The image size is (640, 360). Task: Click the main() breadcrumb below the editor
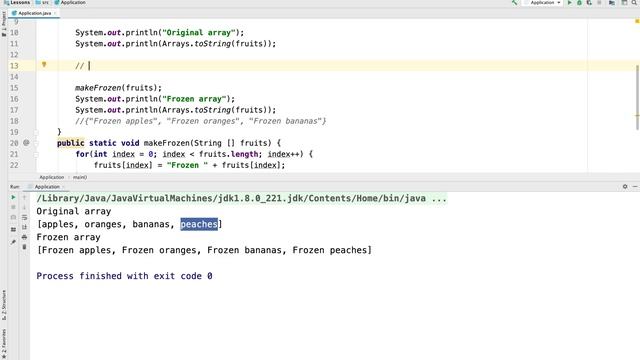pyautogui.click(x=80, y=177)
